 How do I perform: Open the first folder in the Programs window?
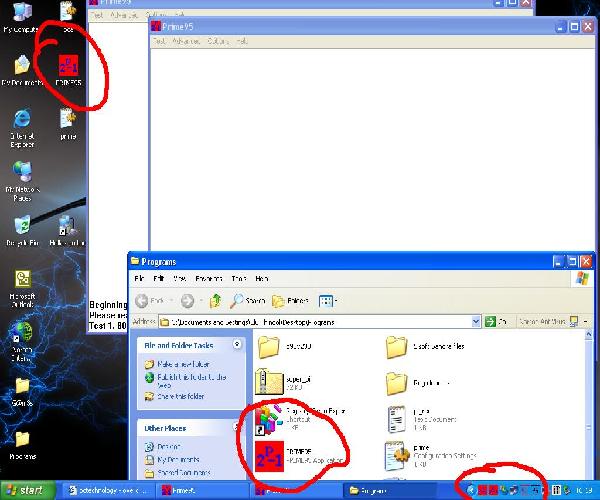coord(269,347)
